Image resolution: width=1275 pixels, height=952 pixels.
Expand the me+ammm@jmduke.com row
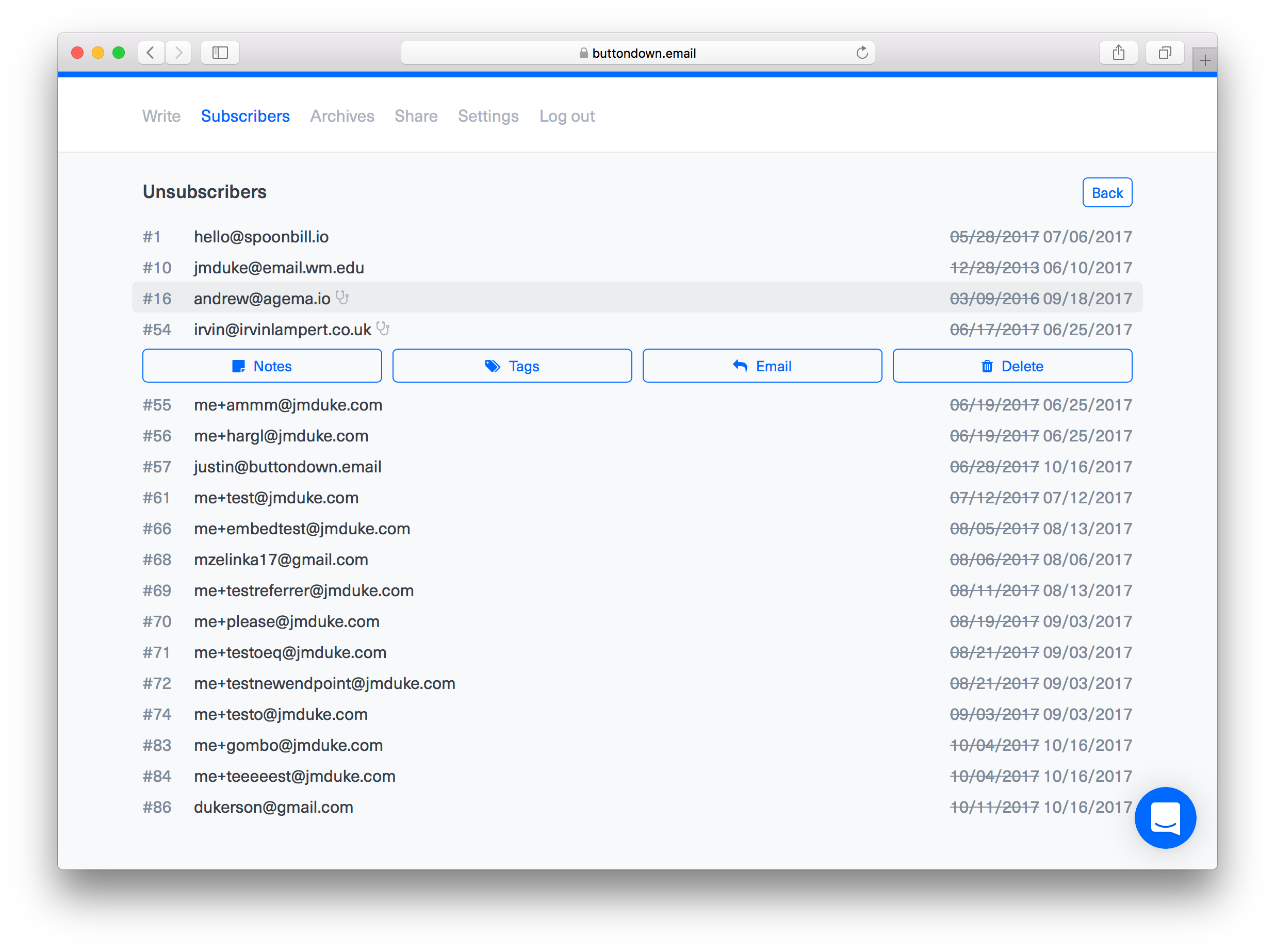point(288,405)
